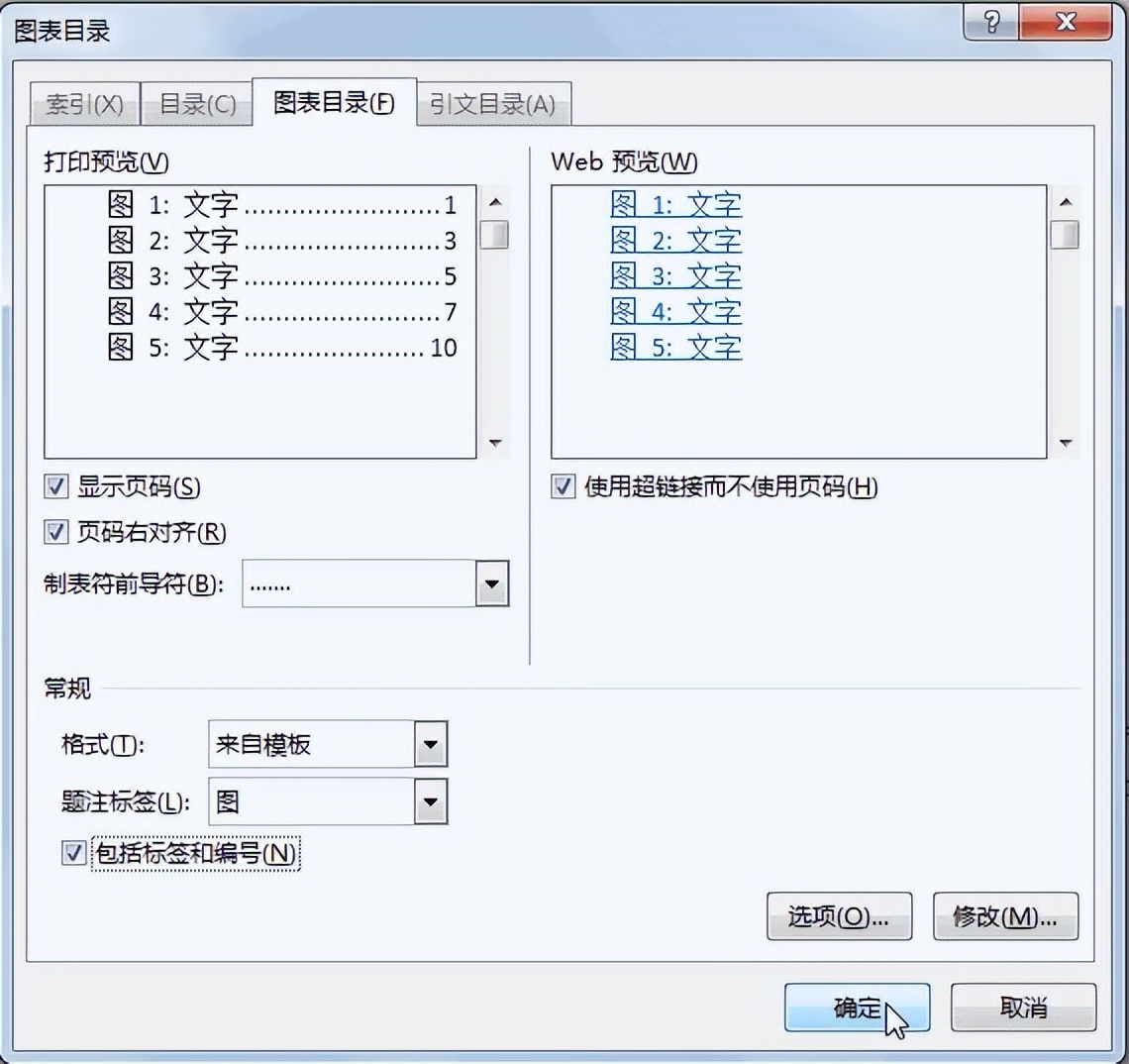1129x1064 pixels.
Task: Open the 制表符前导符 dropdown
Action: coord(492,584)
